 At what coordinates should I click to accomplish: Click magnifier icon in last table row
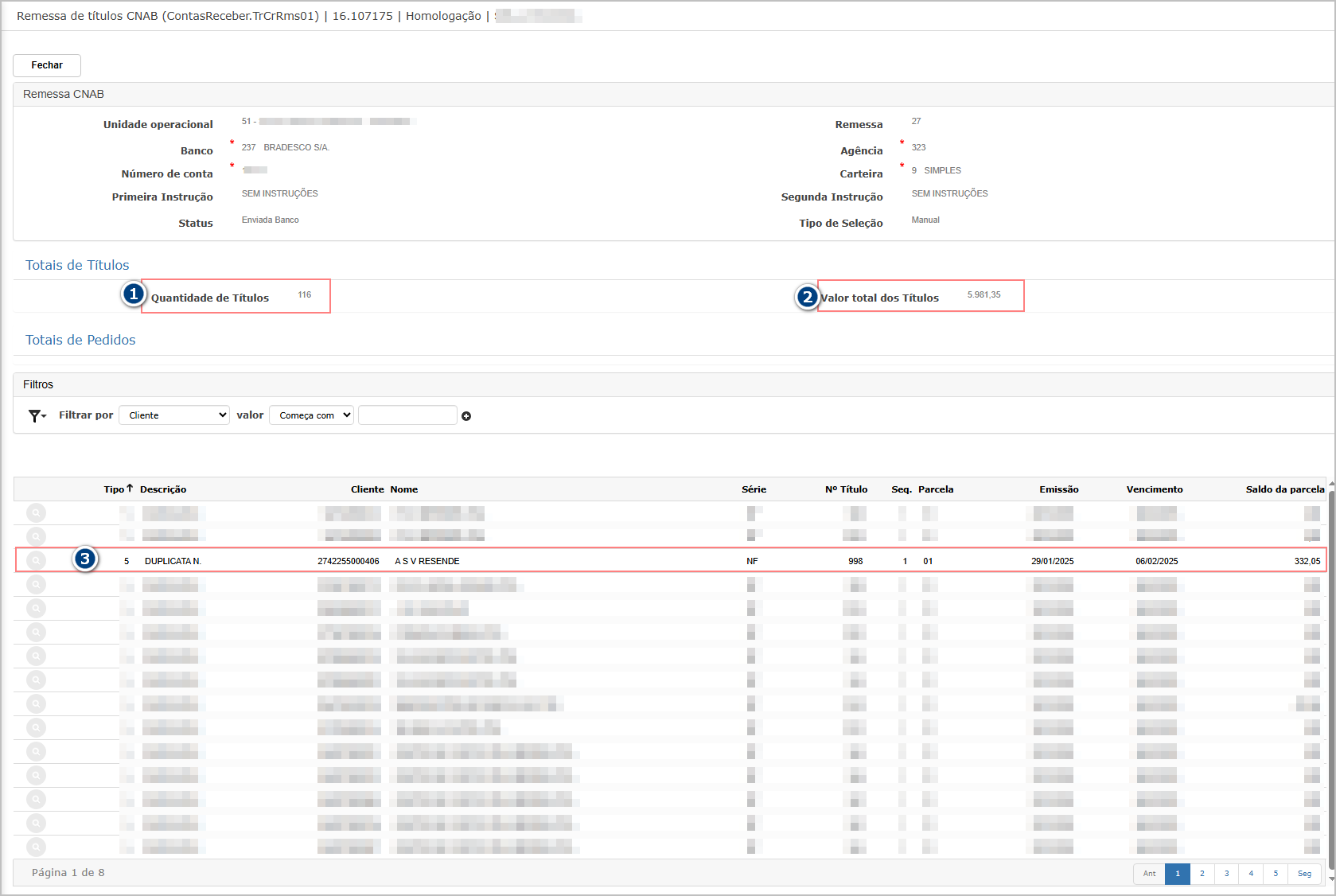[36, 847]
